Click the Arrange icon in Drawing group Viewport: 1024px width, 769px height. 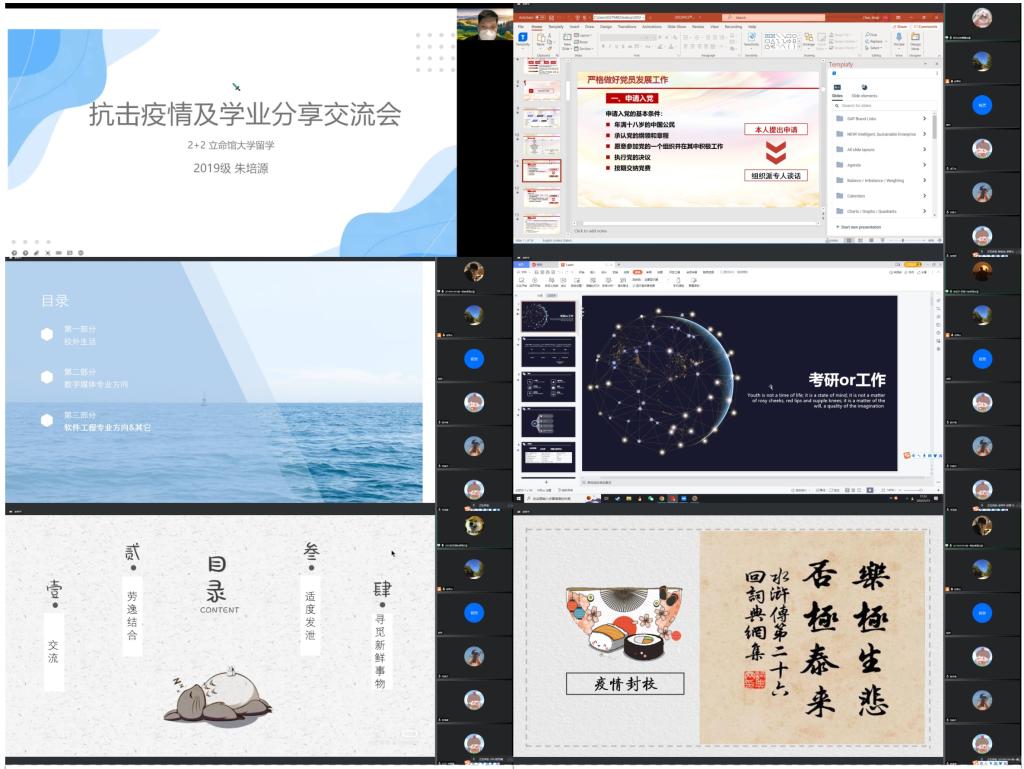pos(809,40)
